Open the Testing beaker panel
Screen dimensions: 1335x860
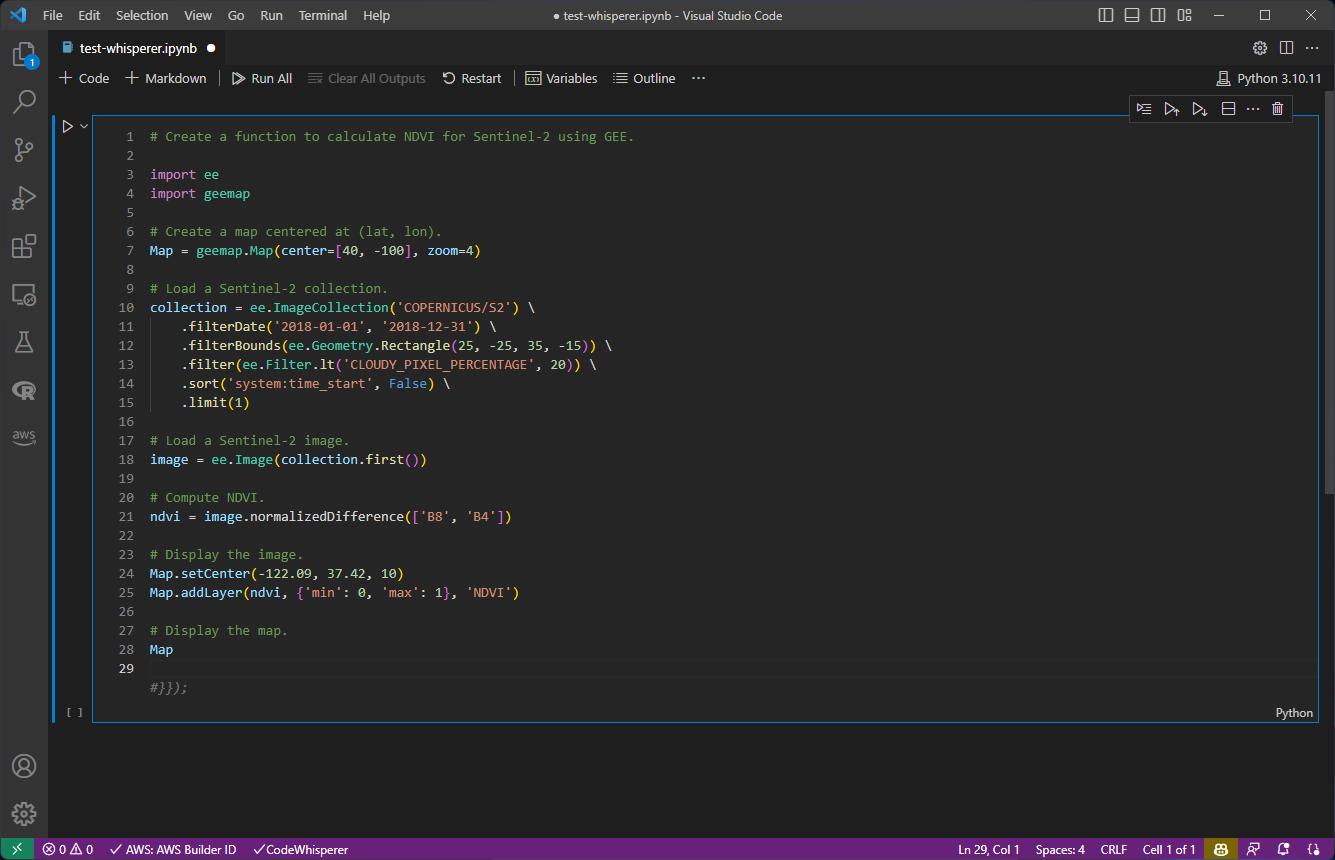point(25,341)
